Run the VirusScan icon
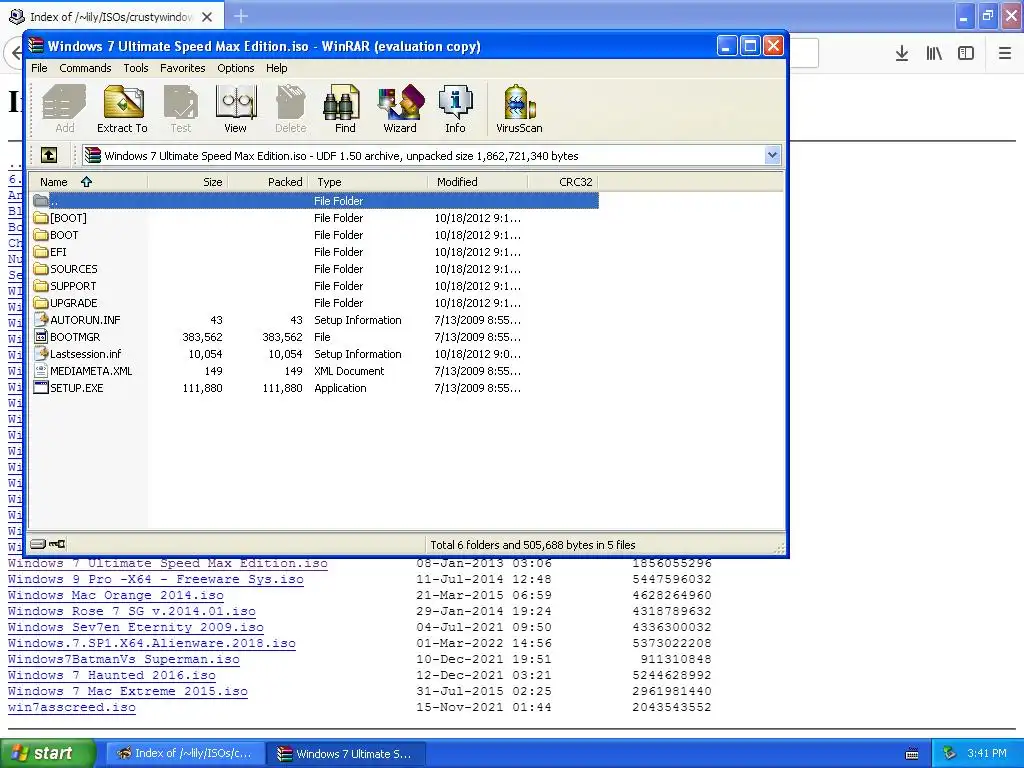1024x768 pixels. click(519, 109)
